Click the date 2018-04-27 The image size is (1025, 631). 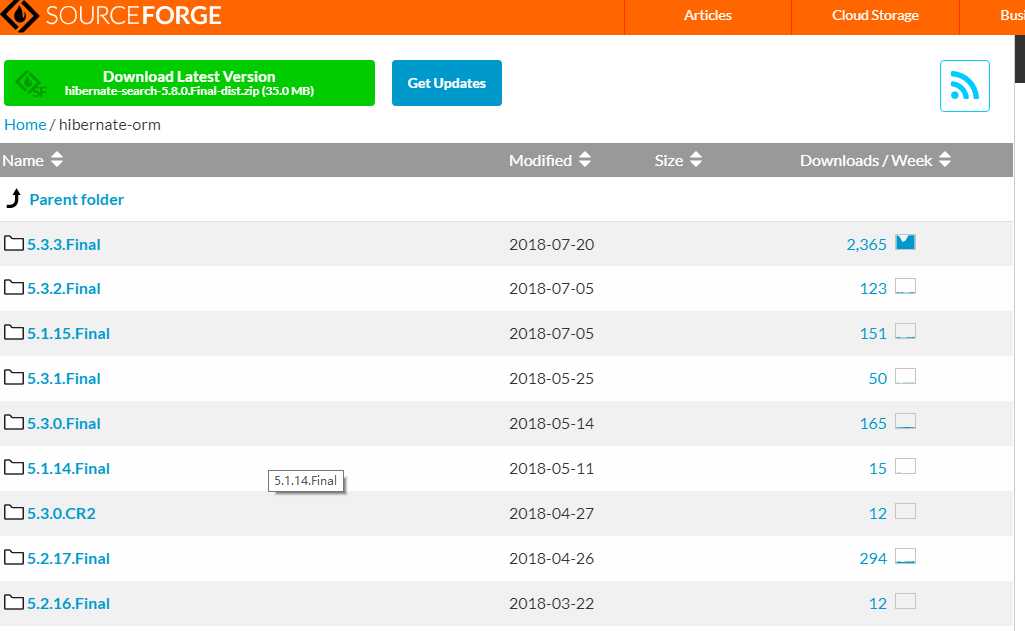coord(552,513)
